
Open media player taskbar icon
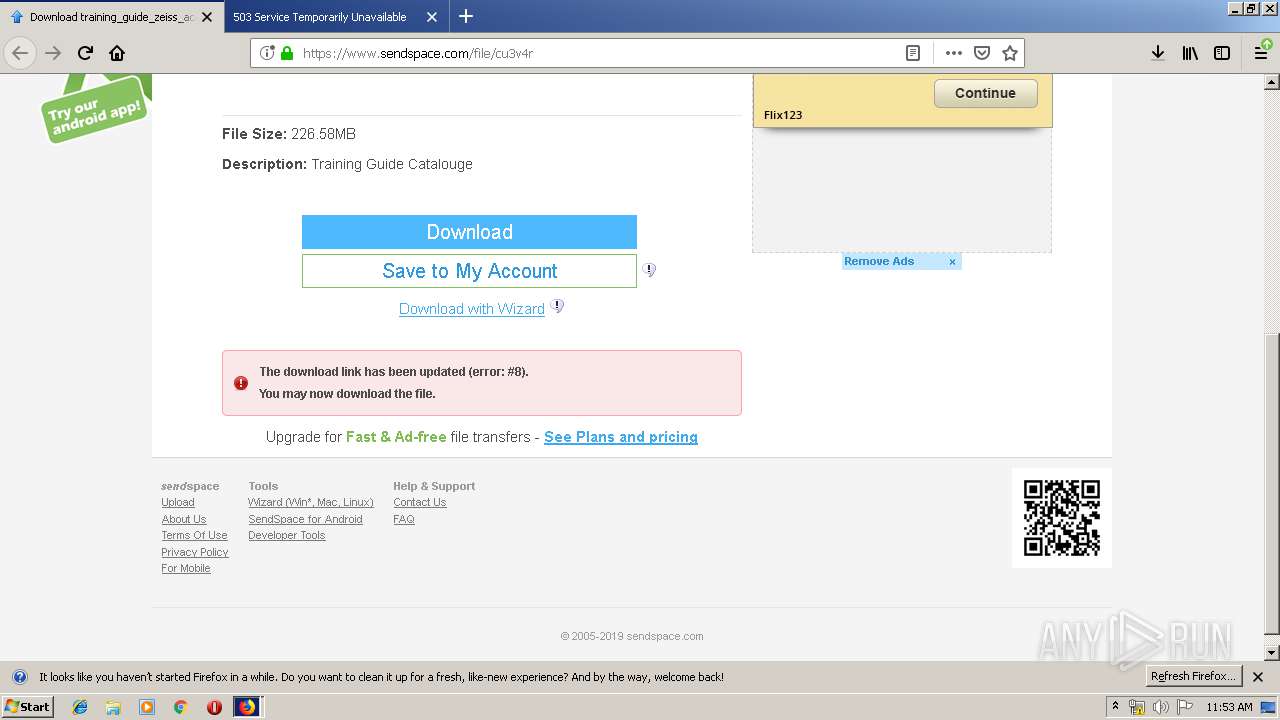coord(147,707)
